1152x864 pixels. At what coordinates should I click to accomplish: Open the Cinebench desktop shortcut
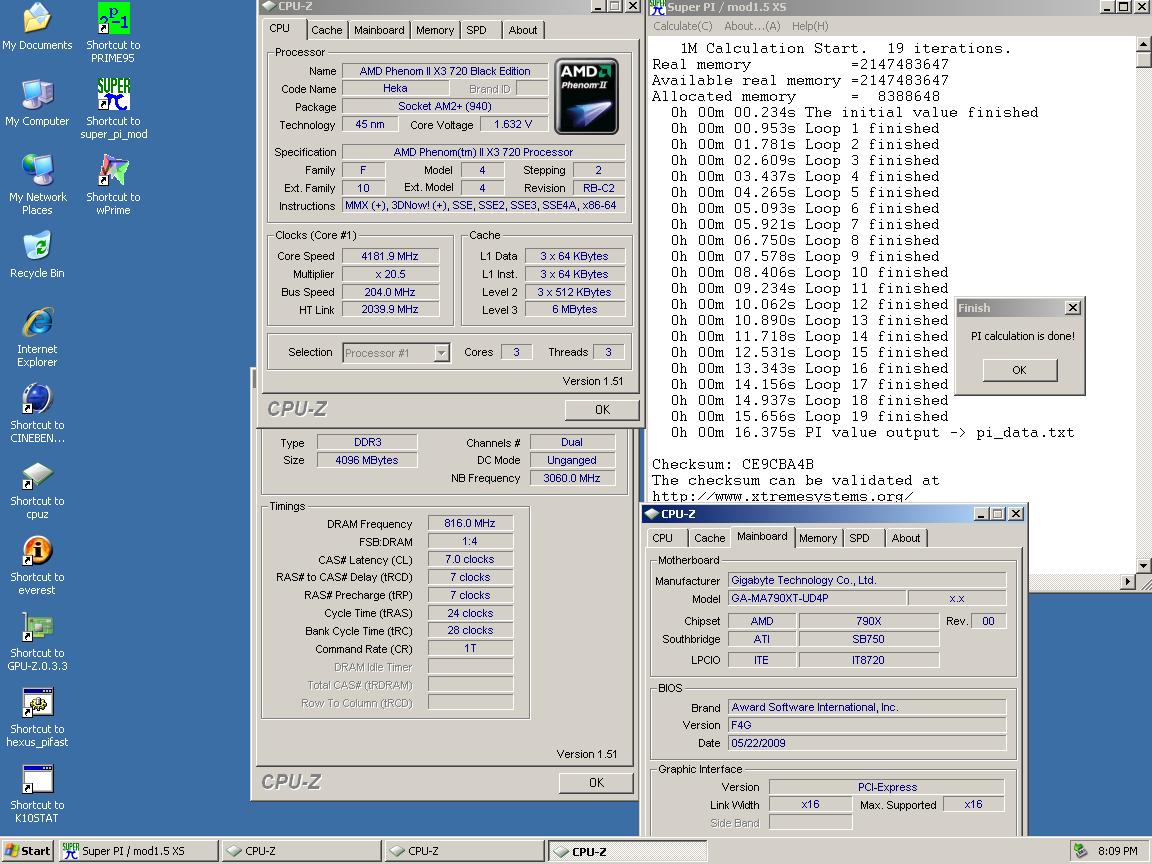tap(37, 399)
